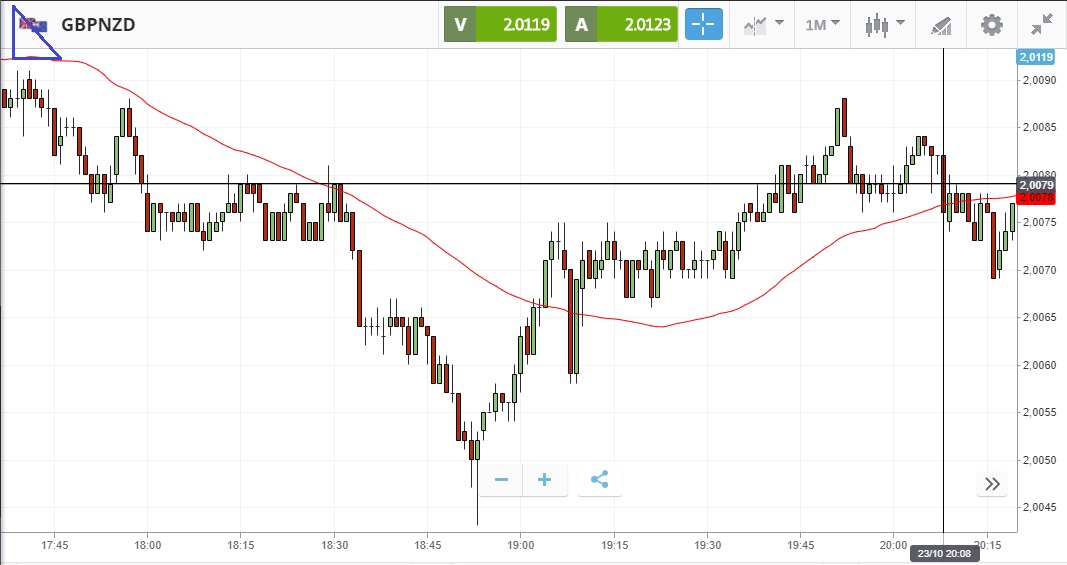Jump to latest candles with double-arrow button

tap(992, 484)
